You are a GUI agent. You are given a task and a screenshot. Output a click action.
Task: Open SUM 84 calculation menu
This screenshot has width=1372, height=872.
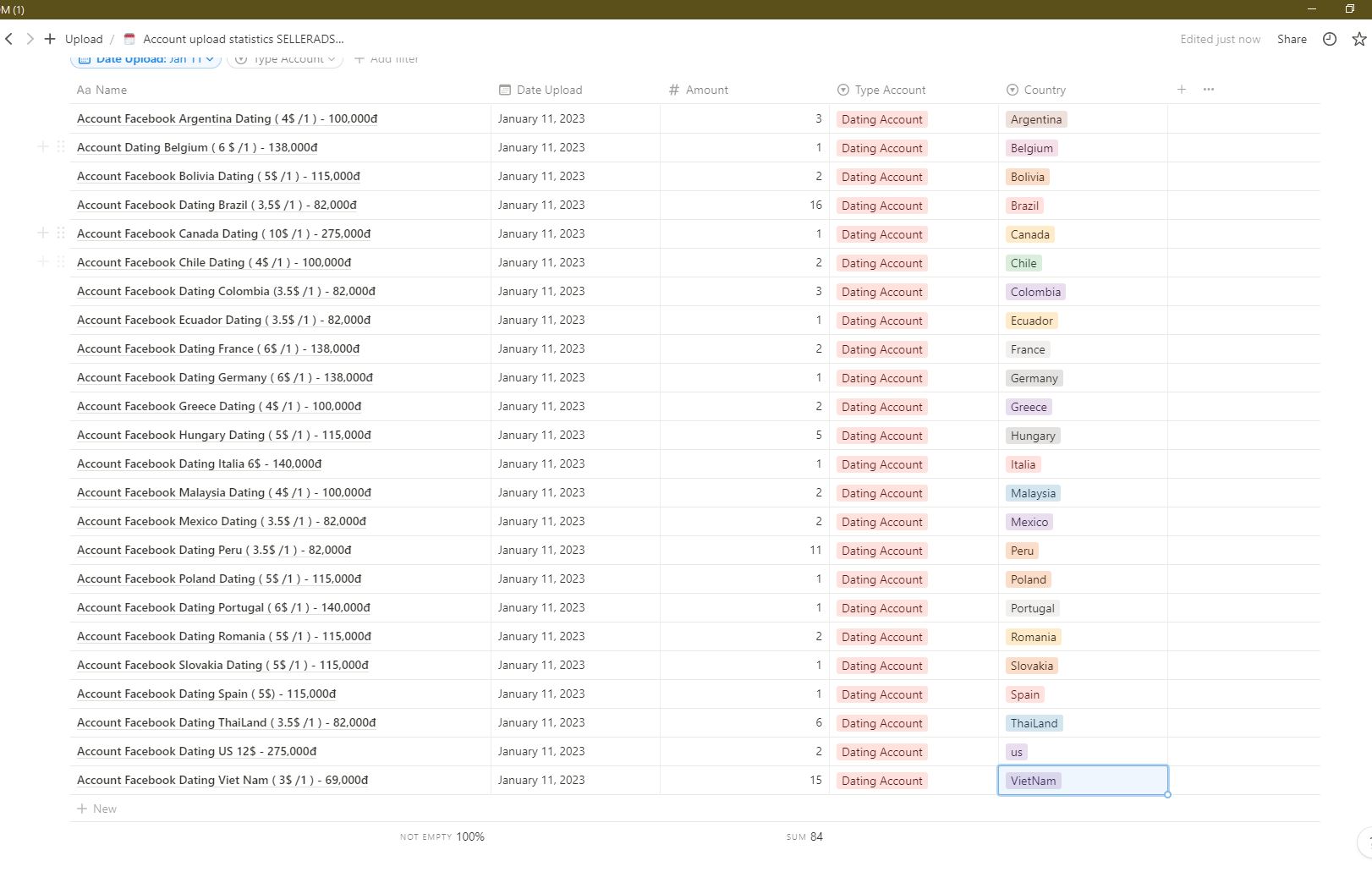[x=804, y=836]
